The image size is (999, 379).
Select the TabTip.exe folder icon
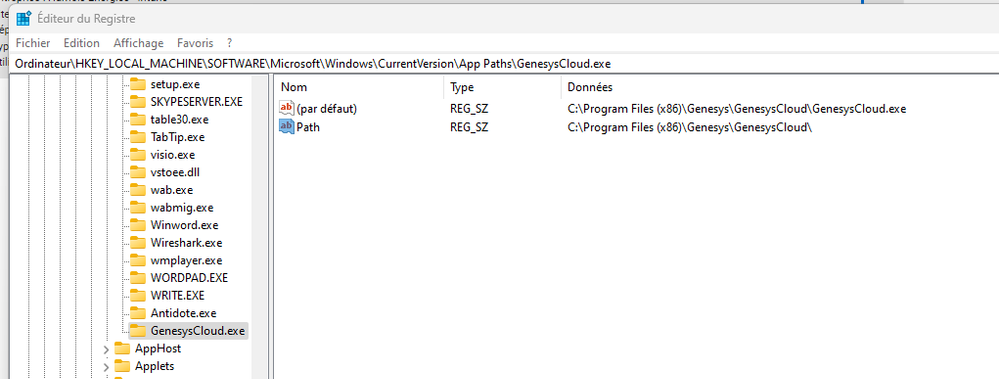[x=138, y=136]
